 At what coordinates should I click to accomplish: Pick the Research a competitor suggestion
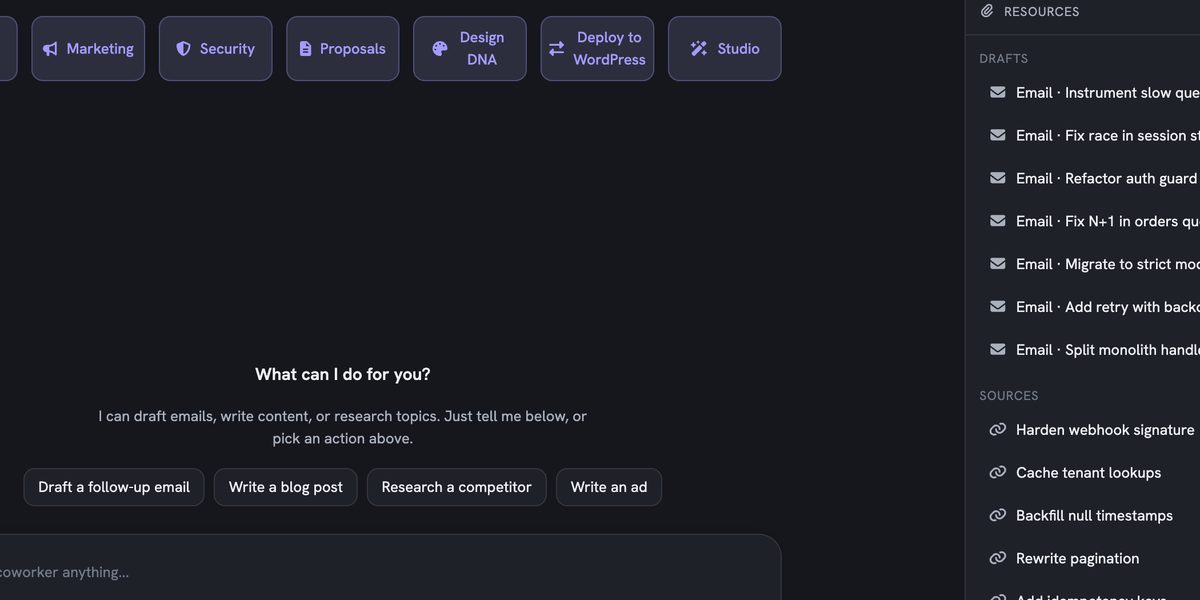(457, 487)
